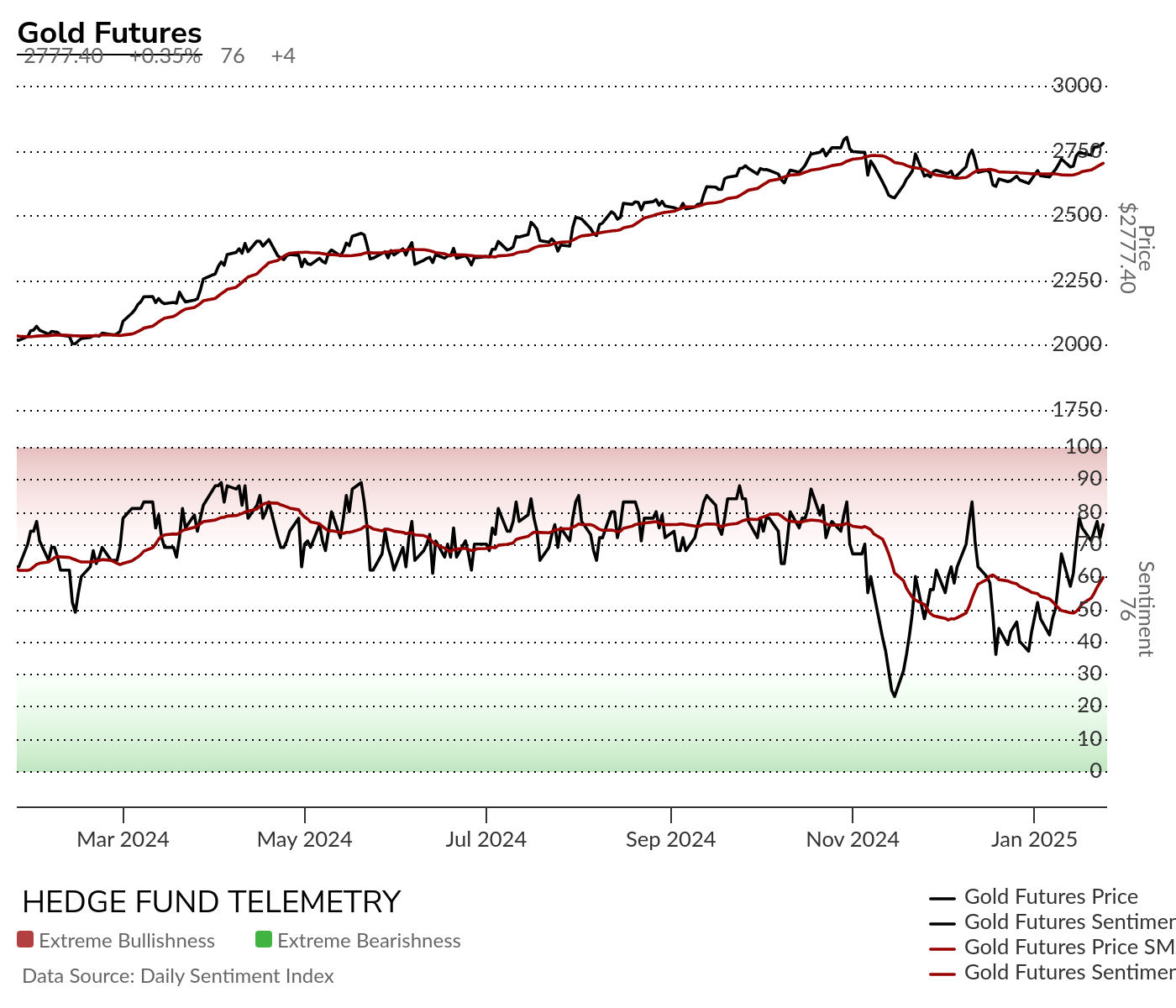Select the Sep 2024 axis tick label
The width and height of the screenshot is (1176, 1008).
[x=671, y=839]
